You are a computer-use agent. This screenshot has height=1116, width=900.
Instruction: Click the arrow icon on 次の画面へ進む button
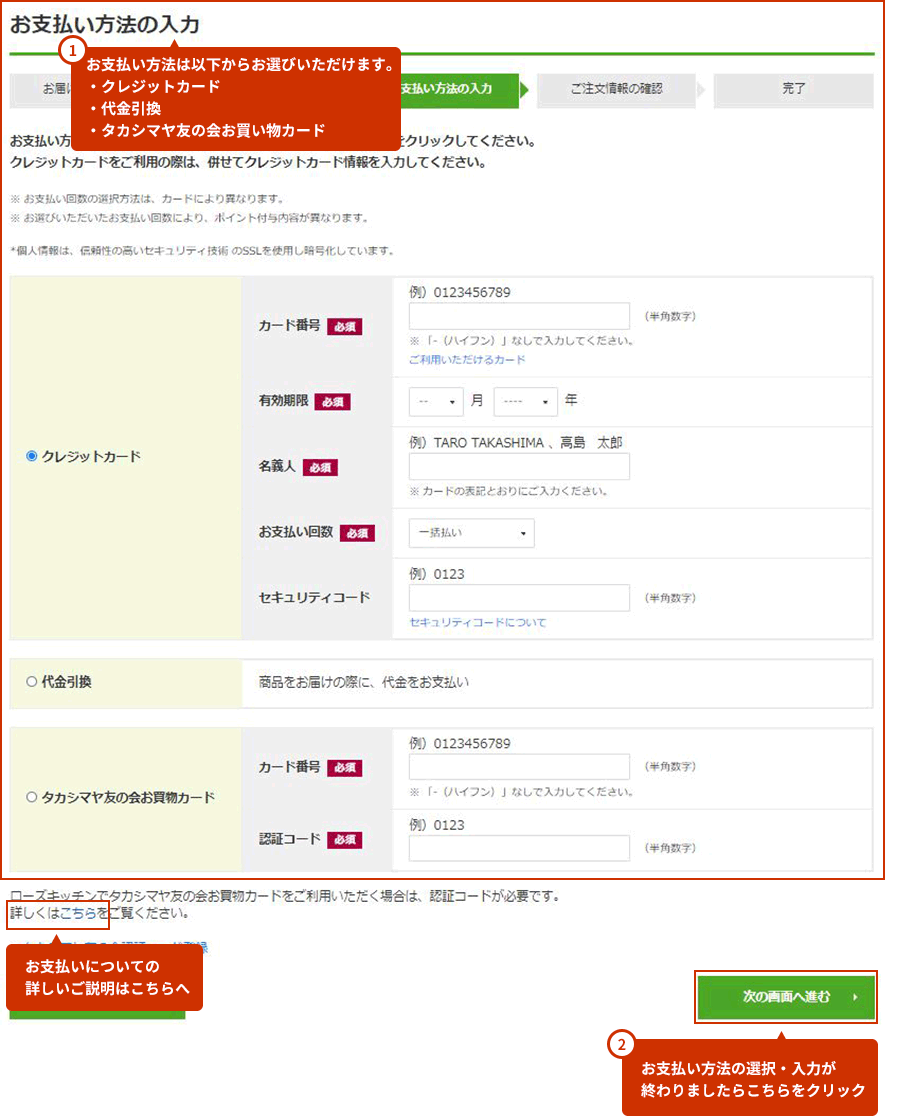tap(855, 997)
